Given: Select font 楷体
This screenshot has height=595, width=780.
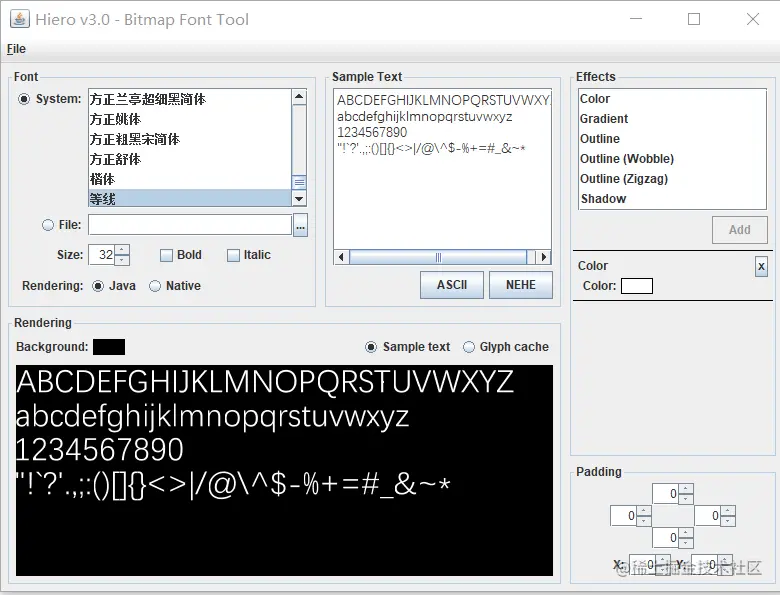Looking at the screenshot, I should click(x=189, y=179).
